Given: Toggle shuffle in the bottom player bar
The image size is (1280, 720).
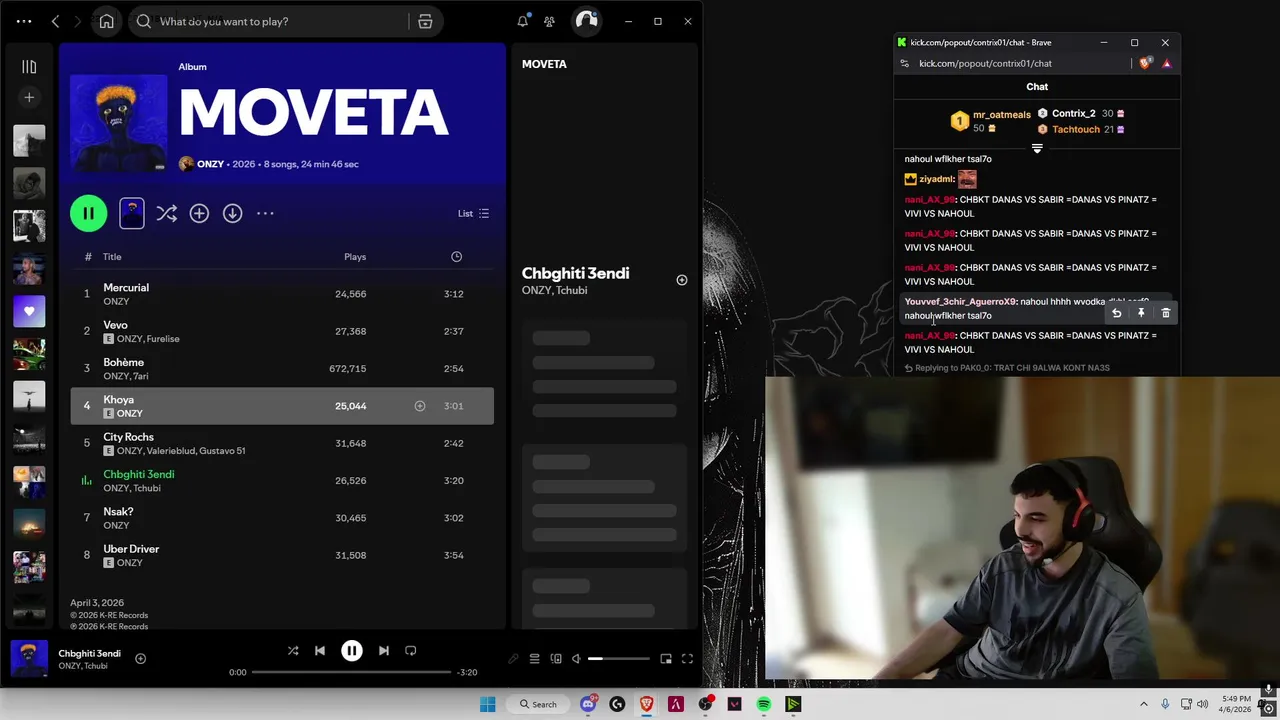Looking at the screenshot, I should pos(293,651).
